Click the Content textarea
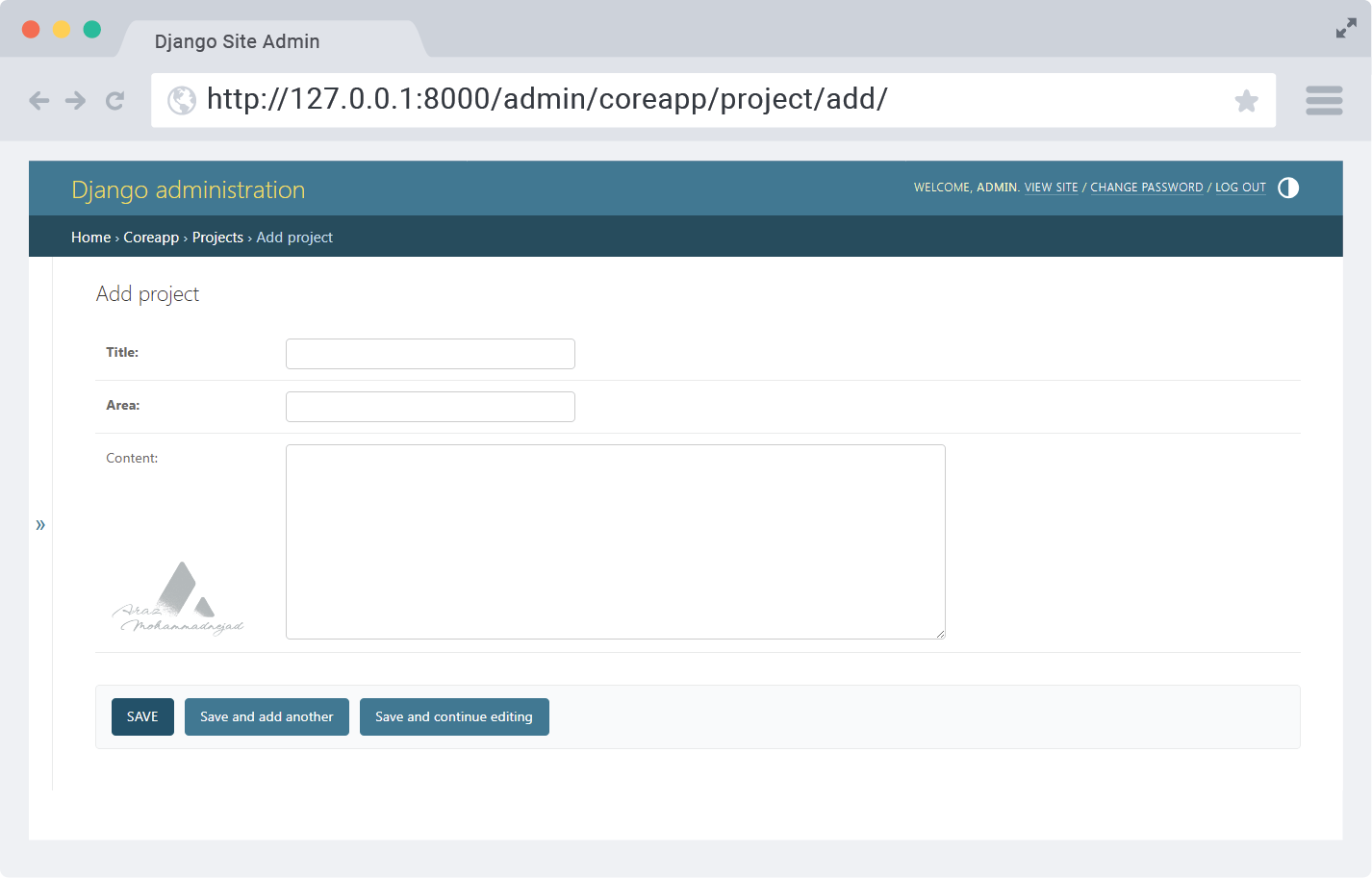Image resolution: width=1372 pixels, height=878 pixels. [615, 541]
